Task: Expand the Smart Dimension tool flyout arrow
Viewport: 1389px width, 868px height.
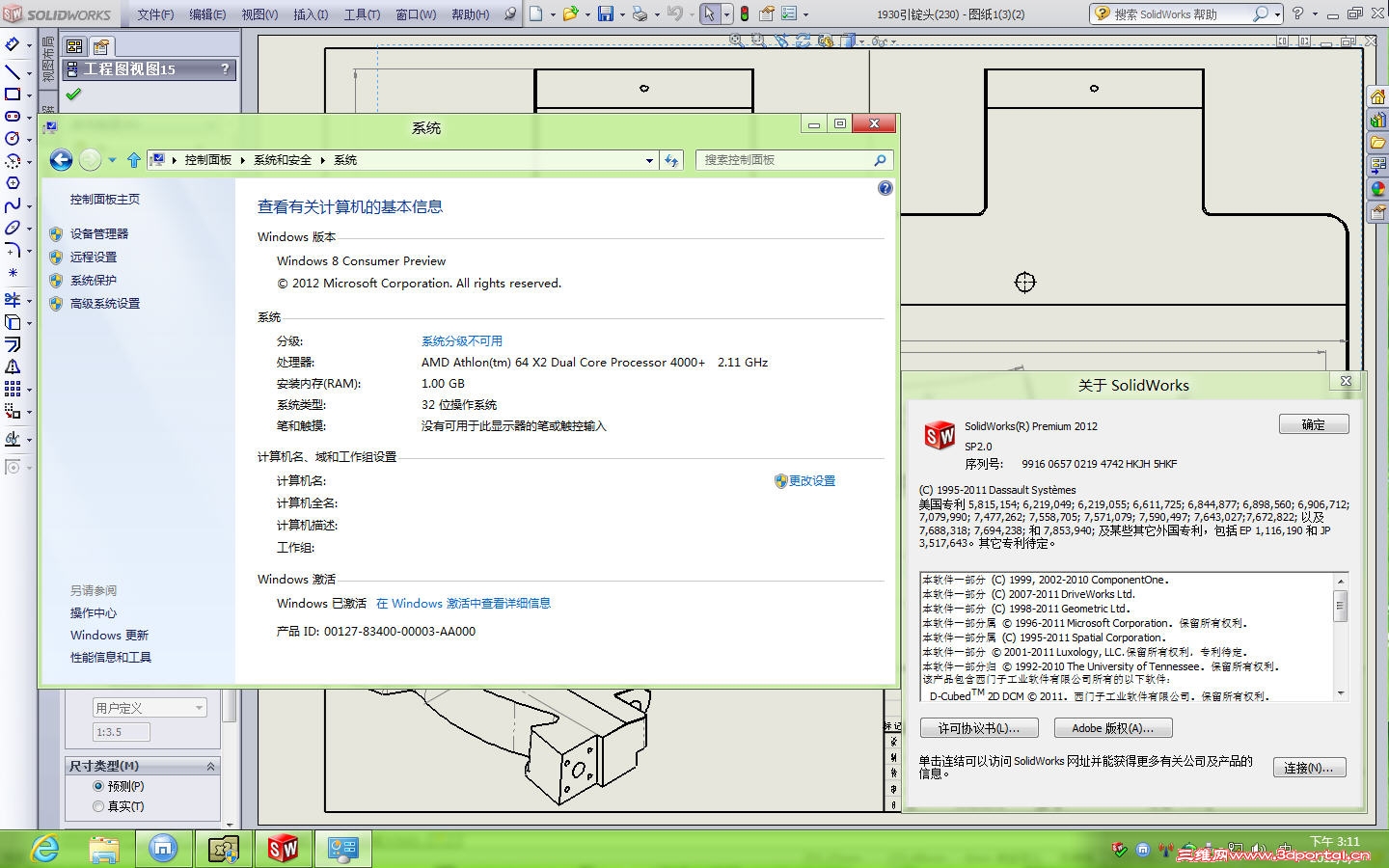Action: point(29,45)
